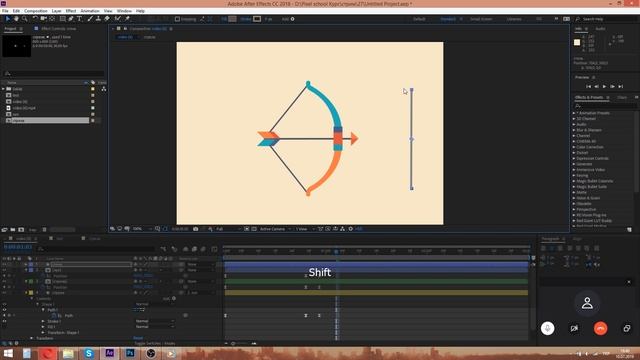640x360 pixels.
Task: Open the Layer menu
Action: [x=57, y=11]
